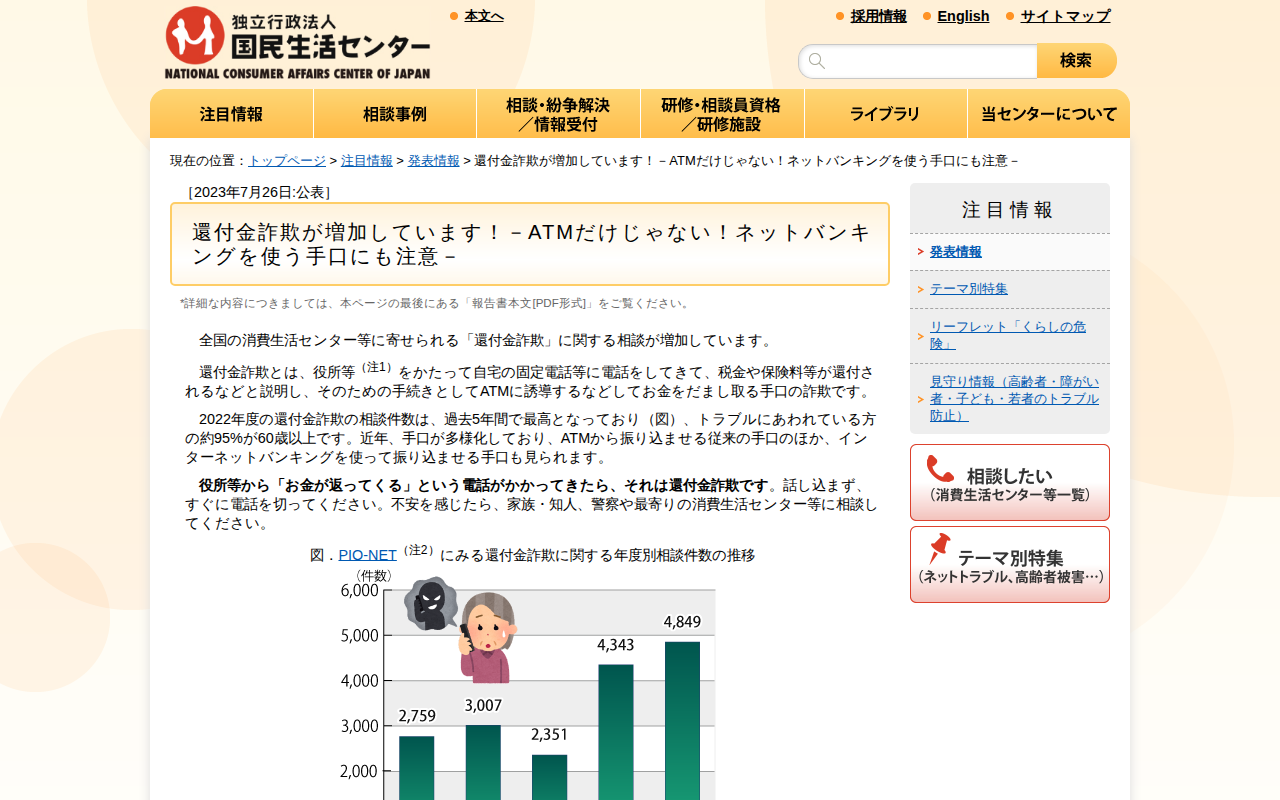The width and height of the screenshot is (1280, 800).
Task: Click the 3,007 bar value label
Action: pos(483,706)
